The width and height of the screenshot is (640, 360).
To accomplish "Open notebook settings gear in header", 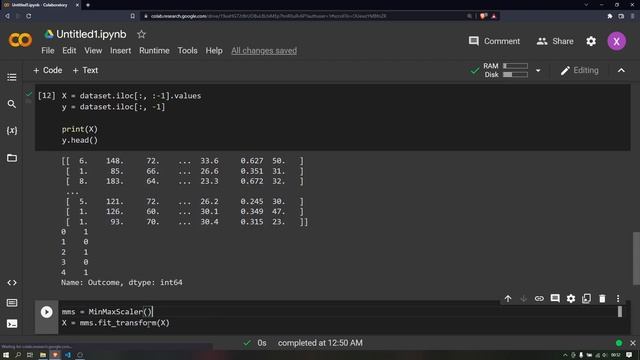I will pos(591,41).
